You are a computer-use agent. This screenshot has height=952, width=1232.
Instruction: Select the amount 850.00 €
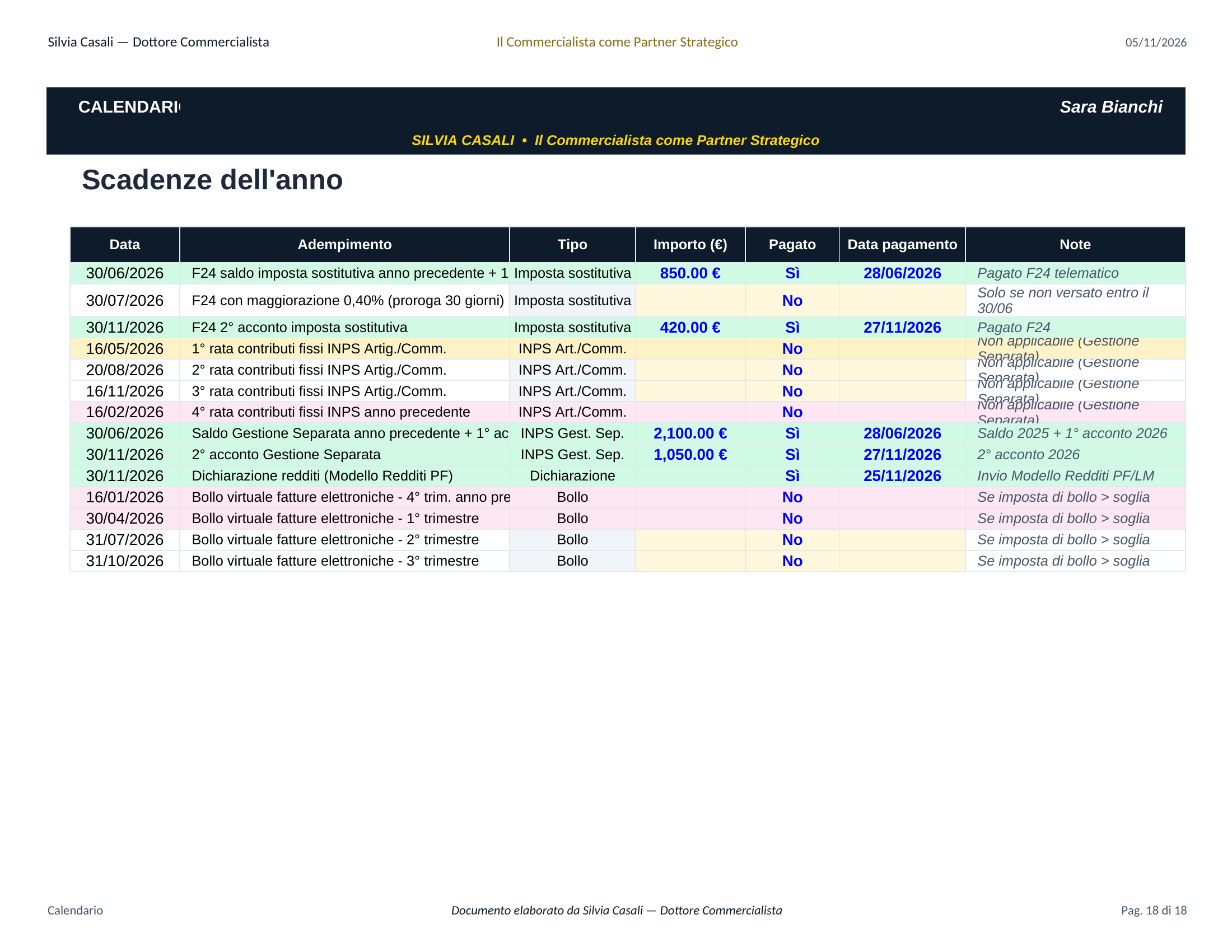click(x=690, y=273)
